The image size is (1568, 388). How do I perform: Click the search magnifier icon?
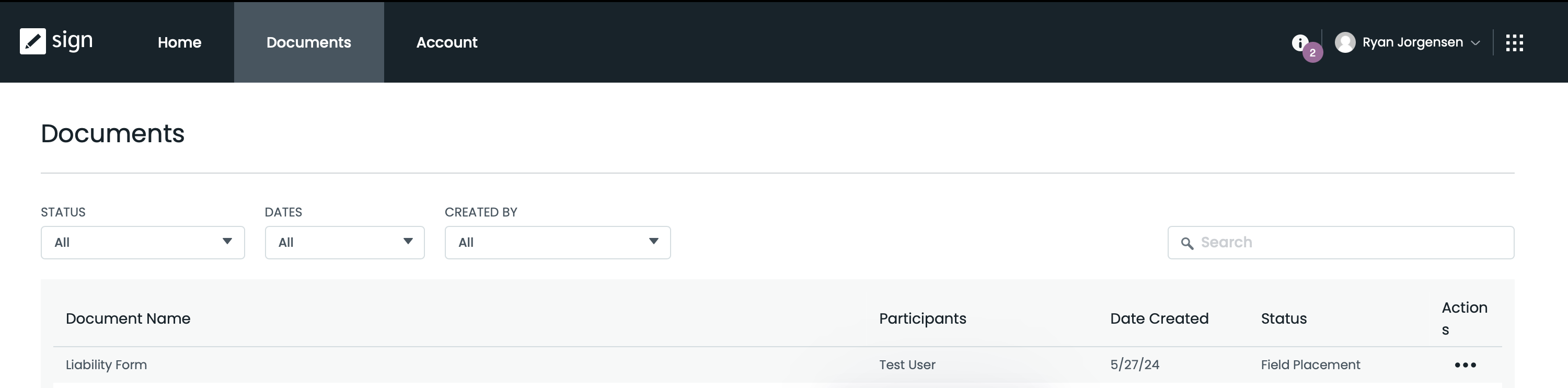click(1187, 243)
